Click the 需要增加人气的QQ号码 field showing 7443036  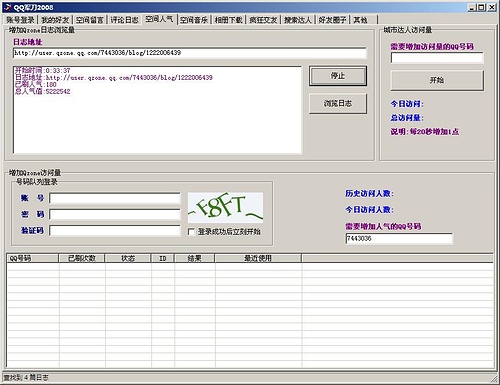(x=399, y=238)
